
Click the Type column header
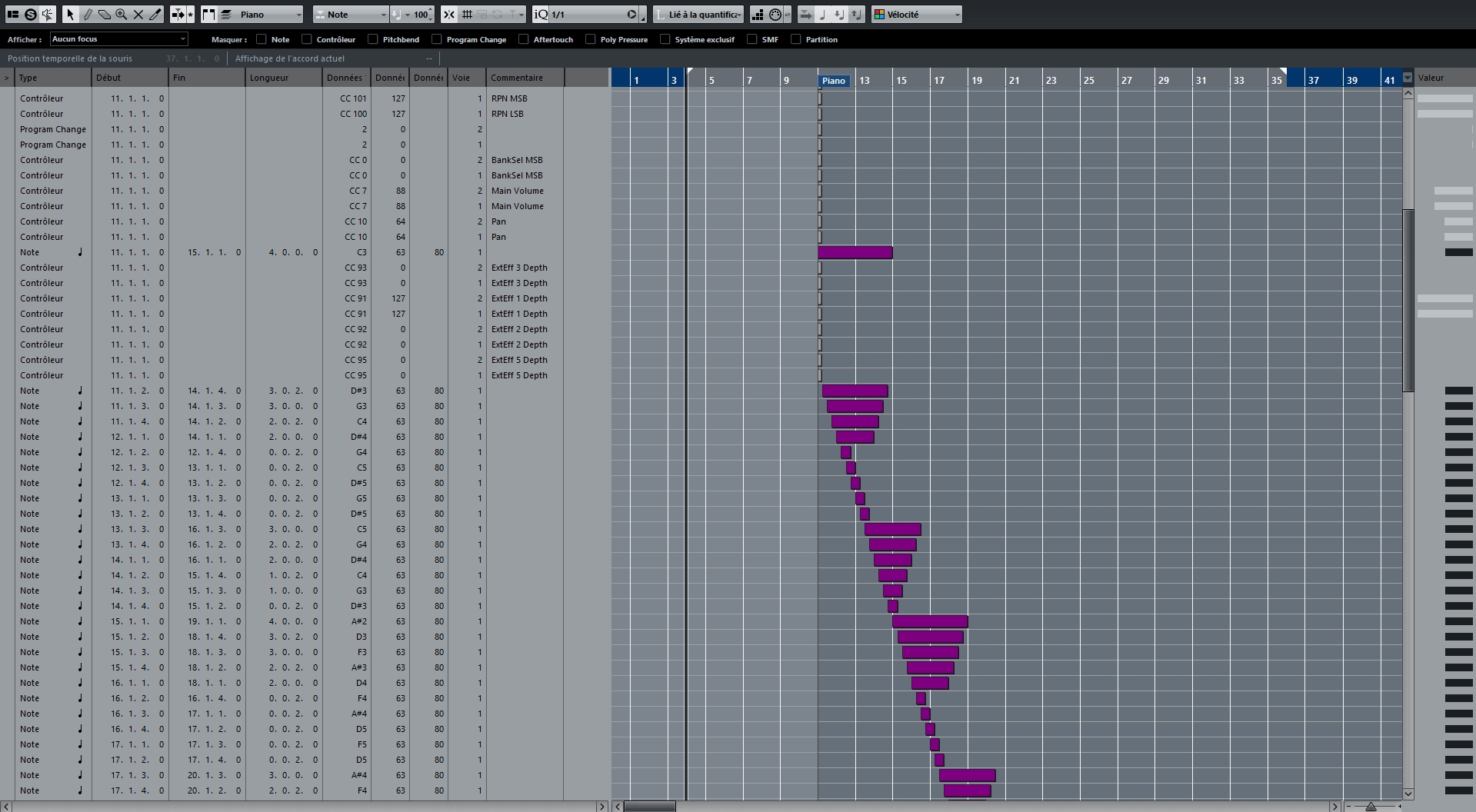coord(53,78)
